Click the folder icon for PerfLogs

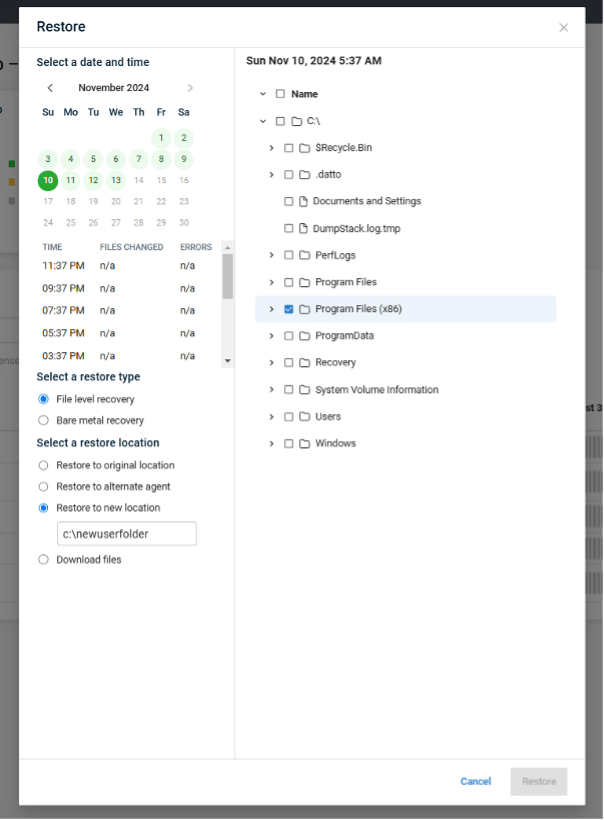tap(304, 255)
